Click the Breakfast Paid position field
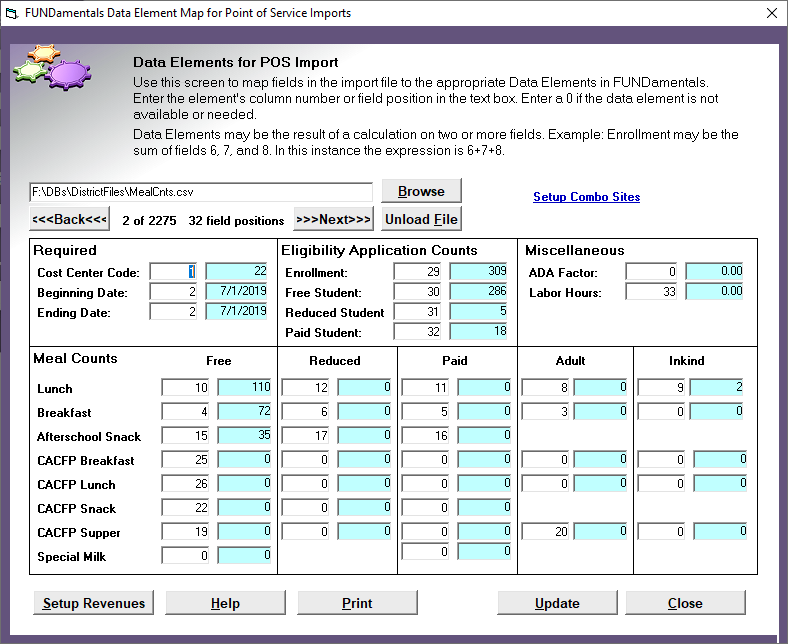The image size is (788, 644). [426, 411]
